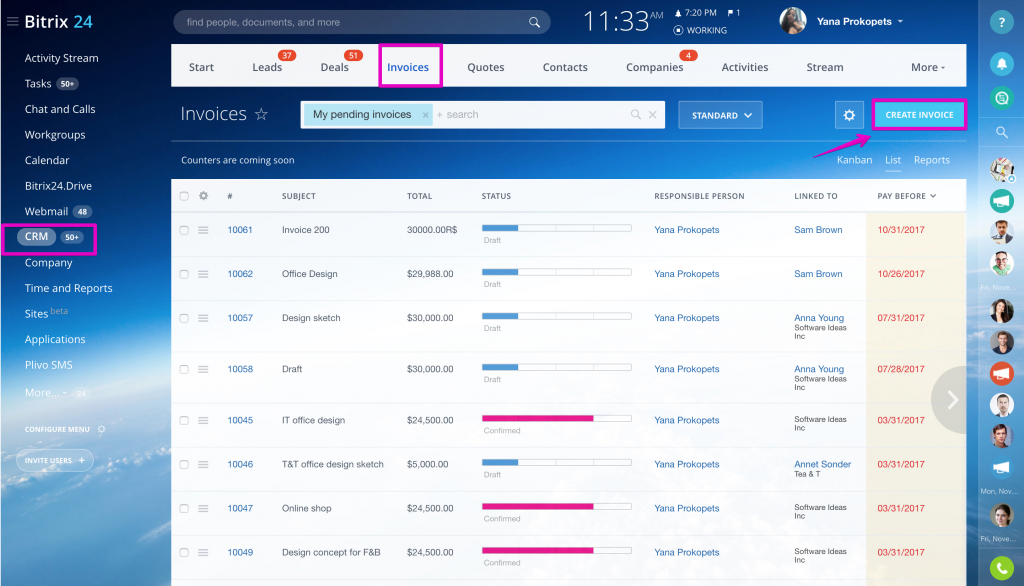Click the right arrow to scroll the table

tap(952, 400)
